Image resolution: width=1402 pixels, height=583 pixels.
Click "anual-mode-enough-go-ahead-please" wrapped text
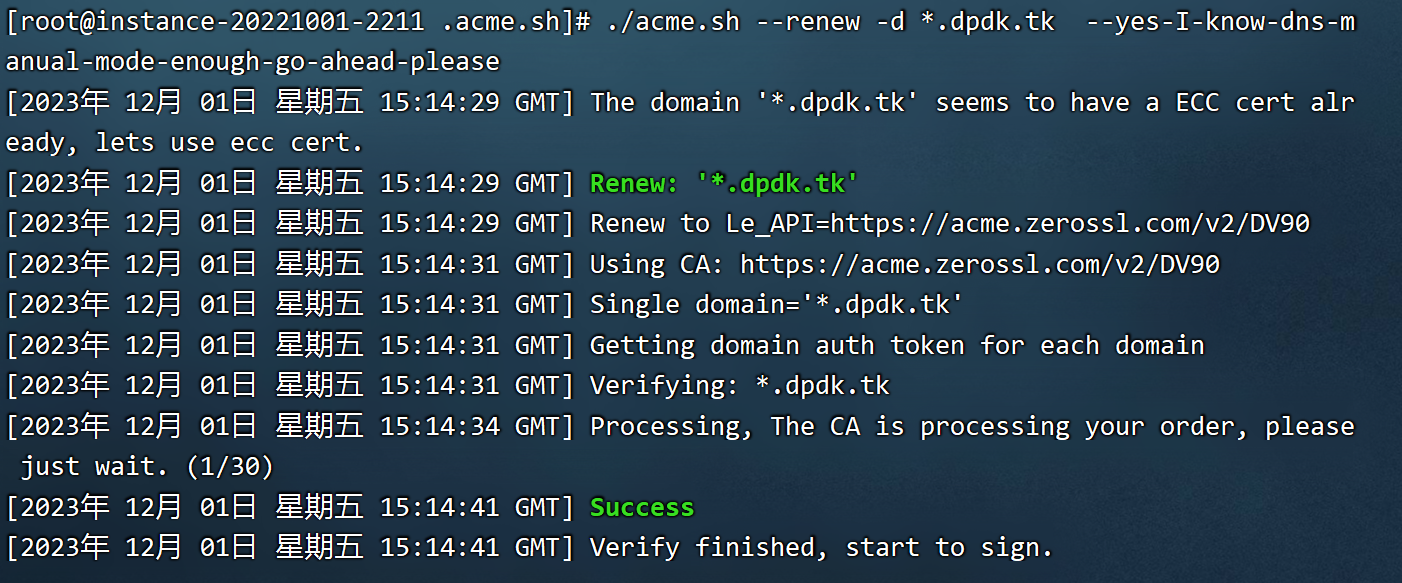(x=253, y=61)
